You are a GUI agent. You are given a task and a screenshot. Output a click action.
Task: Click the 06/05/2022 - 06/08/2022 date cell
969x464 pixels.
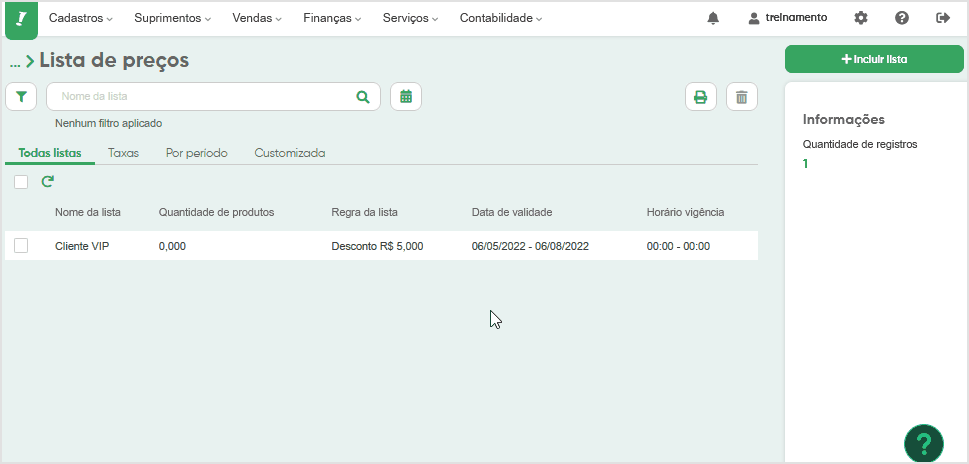point(530,247)
